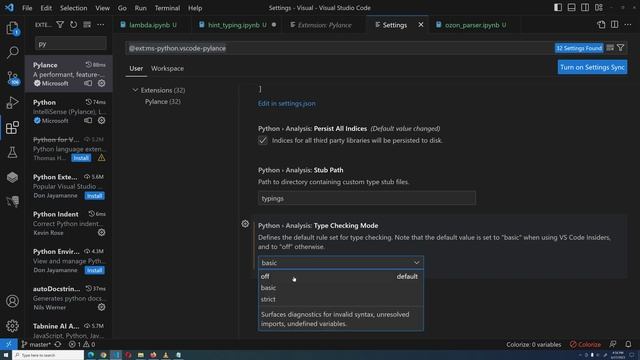The image size is (640, 360).
Task: Switch to Extension: Pylance tab
Action: click(324, 25)
